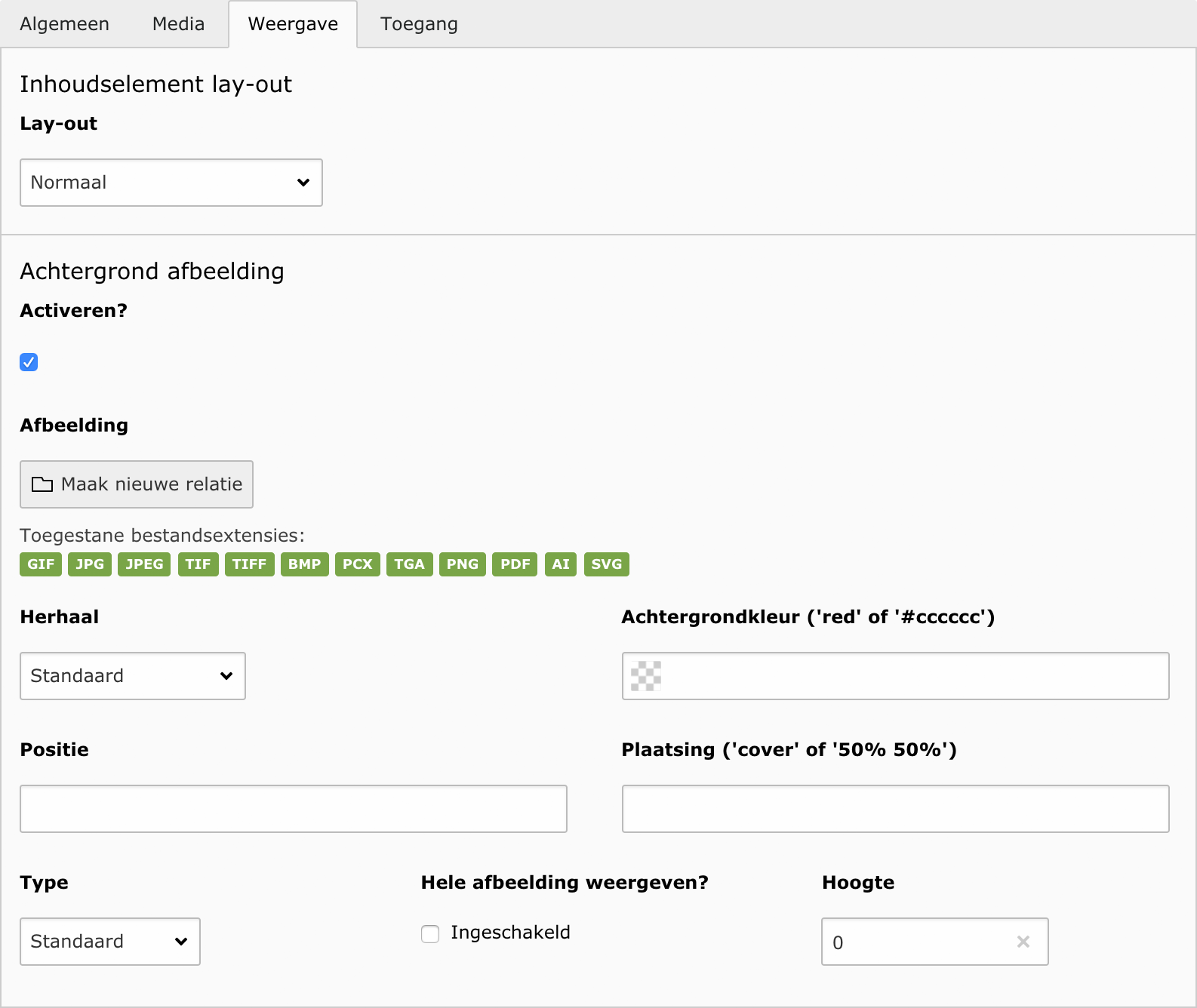Open the Lay-out dropdown showing Normaal
Viewport: 1197px width, 1008px height.
pyautogui.click(x=171, y=183)
